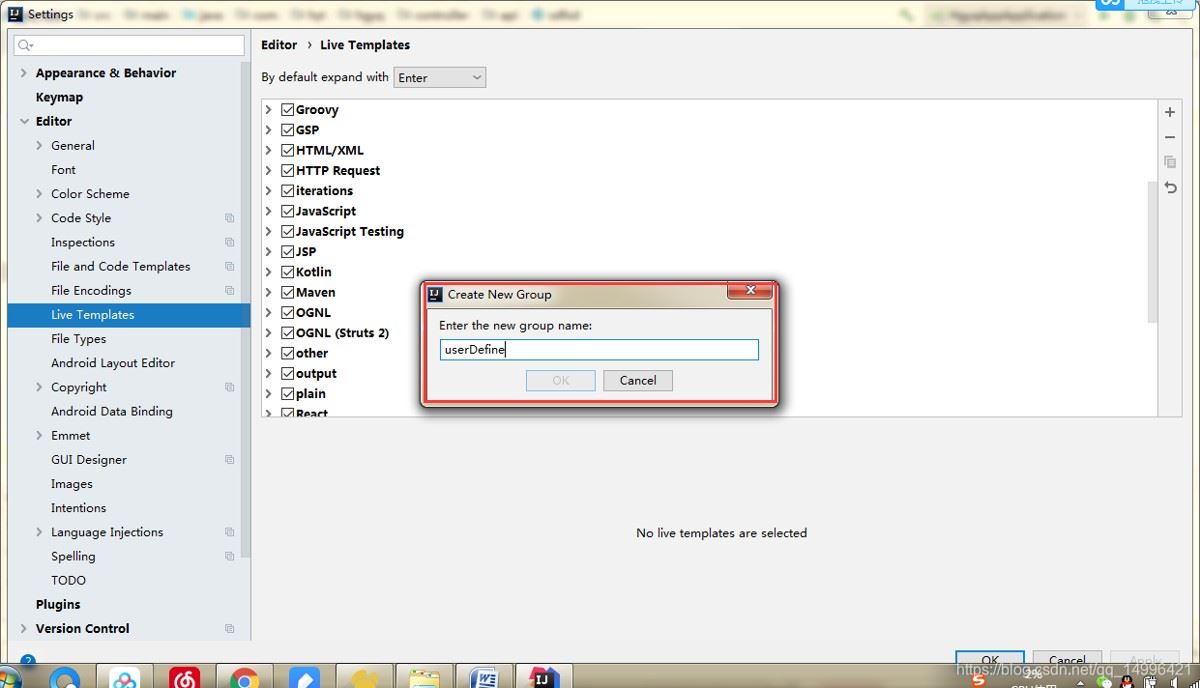The height and width of the screenshot is (688, 1200).
Task: Uncheck the Groovy template group
Action: point(288,110)
